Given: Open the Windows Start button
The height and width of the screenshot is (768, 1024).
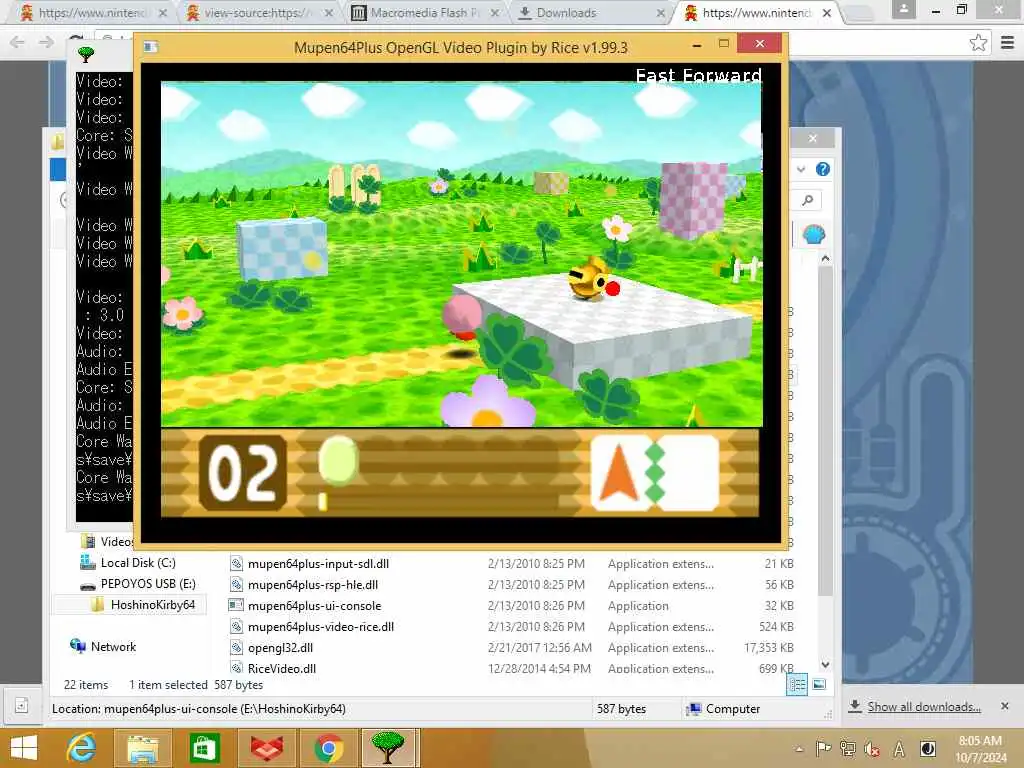Looking at the screenshot, I should pyautogui.click(x=24, y=748).
